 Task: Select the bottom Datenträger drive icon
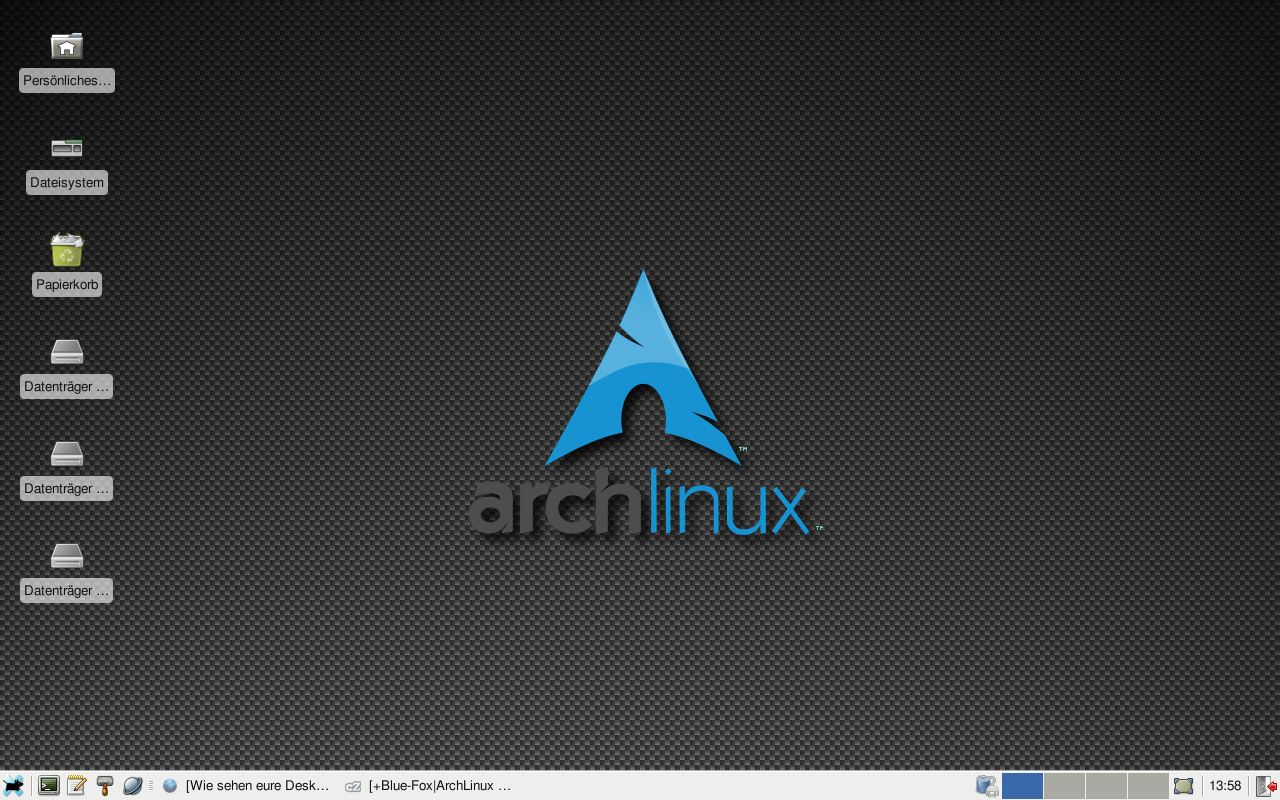[x=67, y=556]
